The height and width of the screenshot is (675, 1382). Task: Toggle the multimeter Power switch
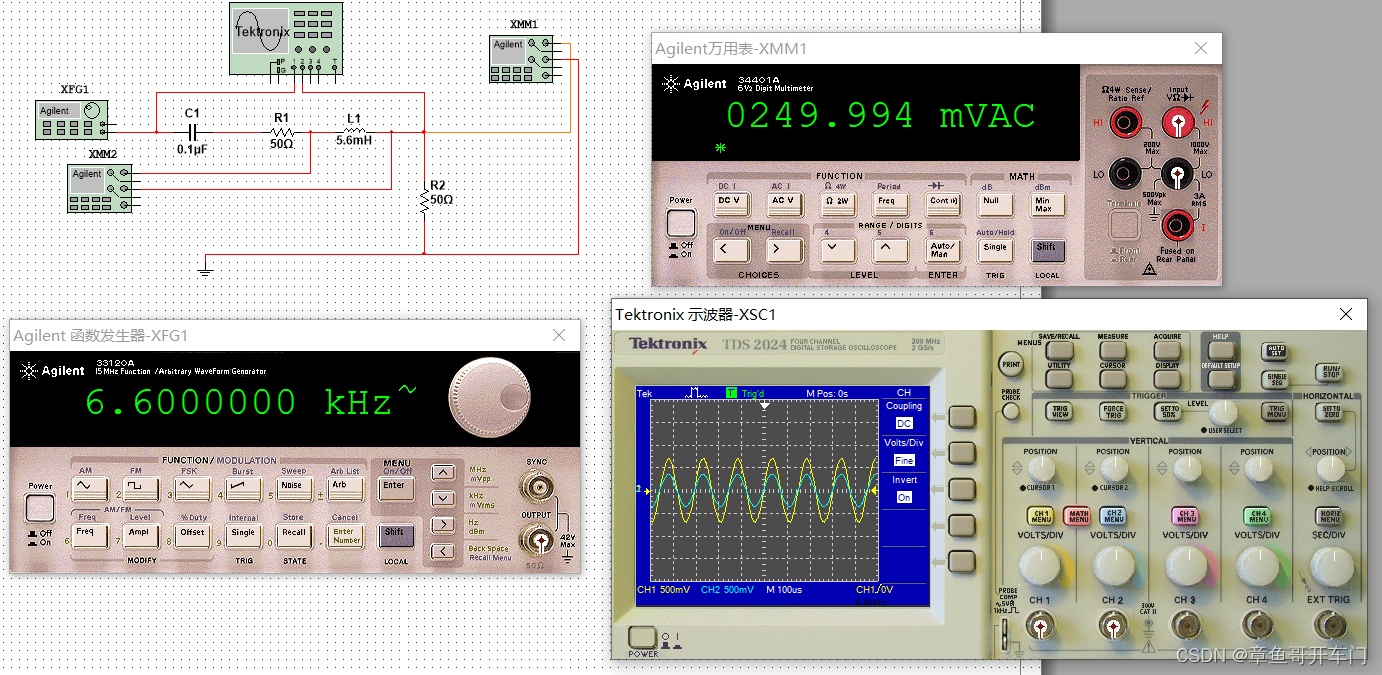click(x=681, y=223)
